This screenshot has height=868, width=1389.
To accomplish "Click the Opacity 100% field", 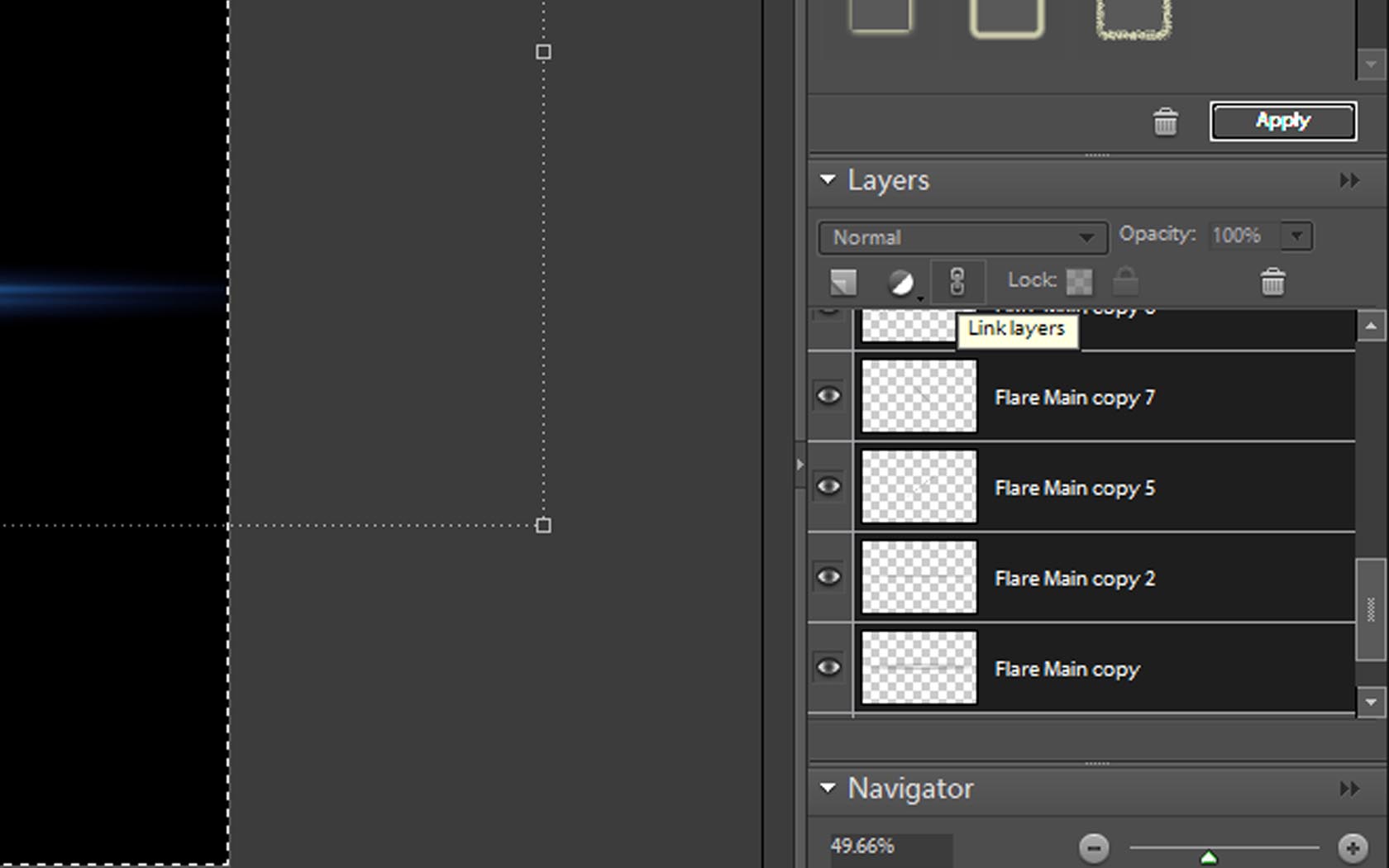I will [1244, 236].
